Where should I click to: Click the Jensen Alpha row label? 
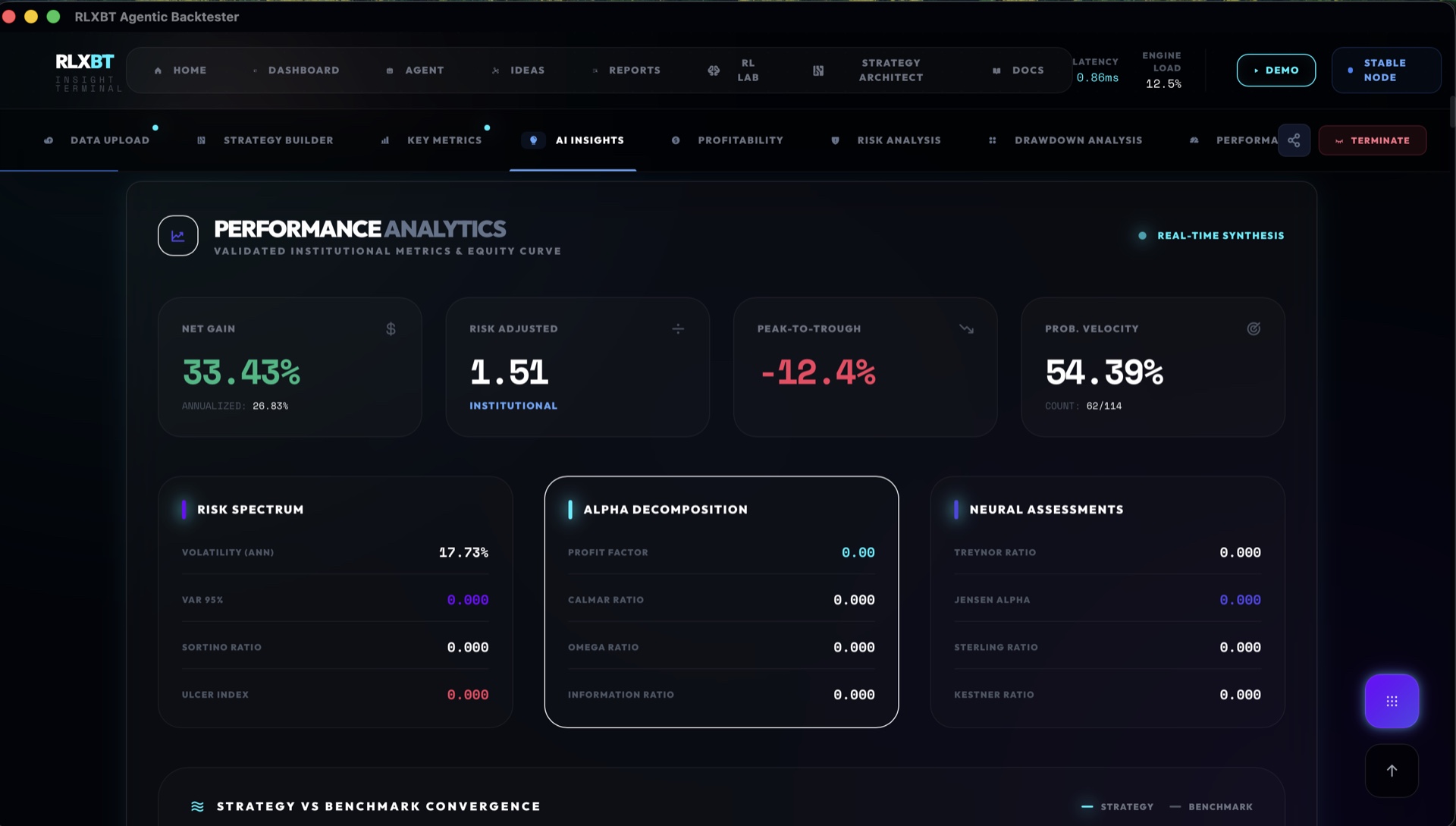(x=992, y=600)
